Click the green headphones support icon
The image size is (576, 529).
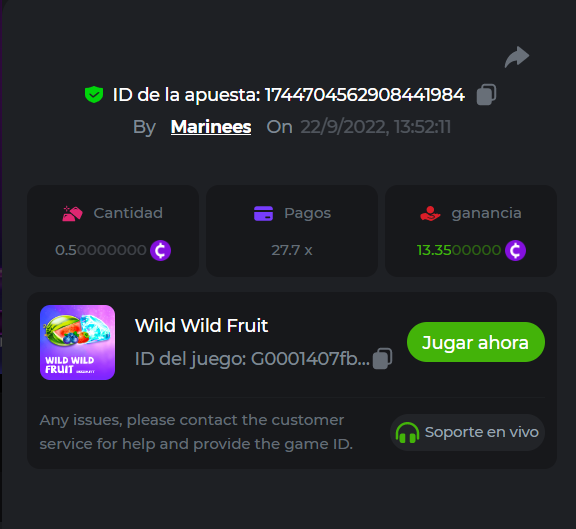point(407,432)
